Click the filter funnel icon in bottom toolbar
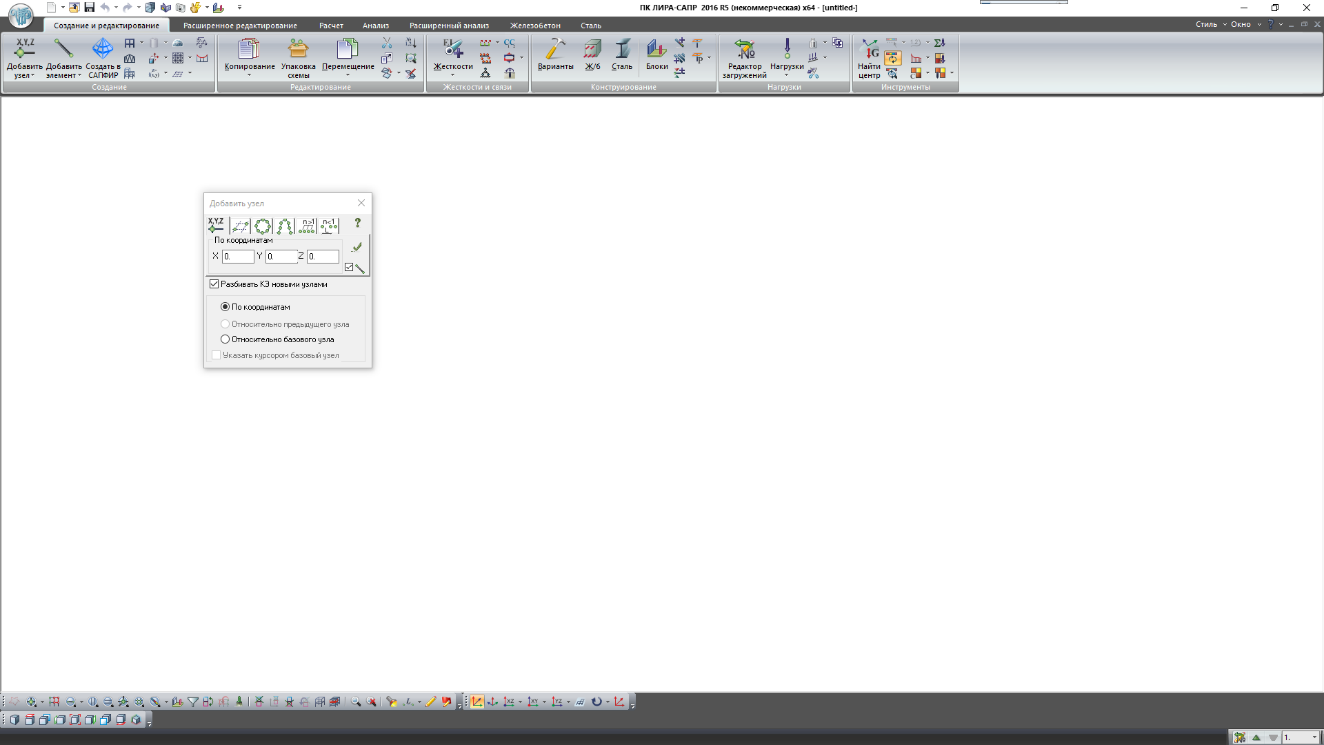 tap(194, 702)
